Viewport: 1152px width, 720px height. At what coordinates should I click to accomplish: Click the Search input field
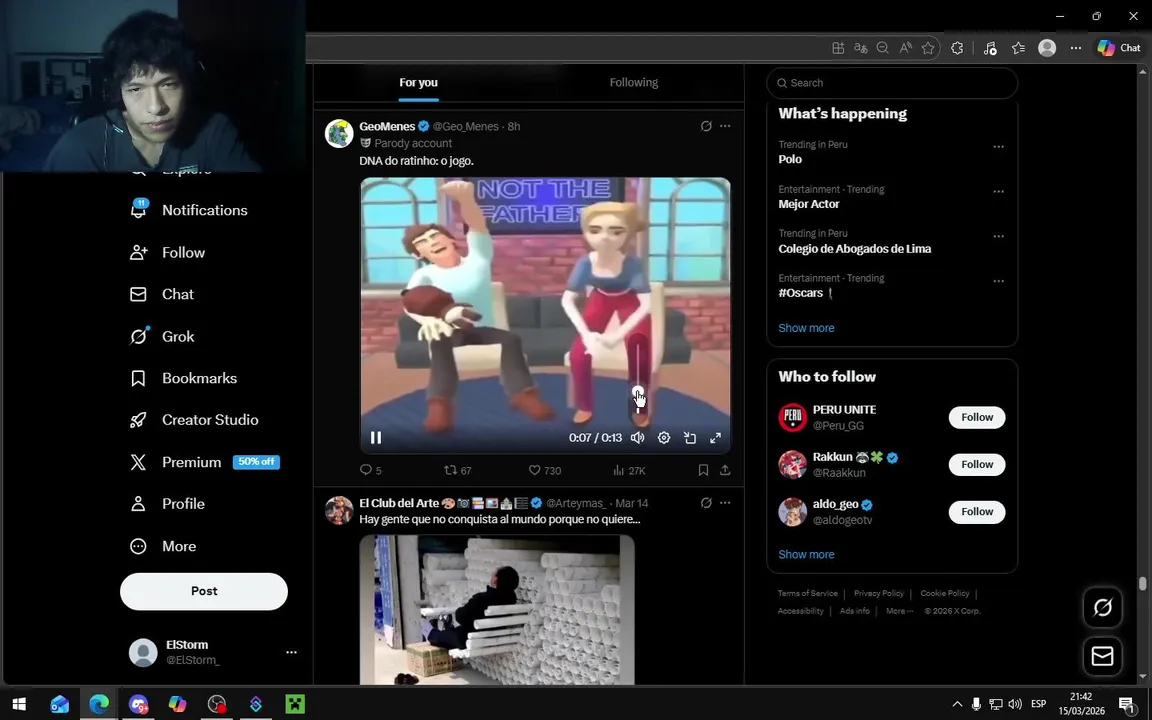(x=892, y=83)
